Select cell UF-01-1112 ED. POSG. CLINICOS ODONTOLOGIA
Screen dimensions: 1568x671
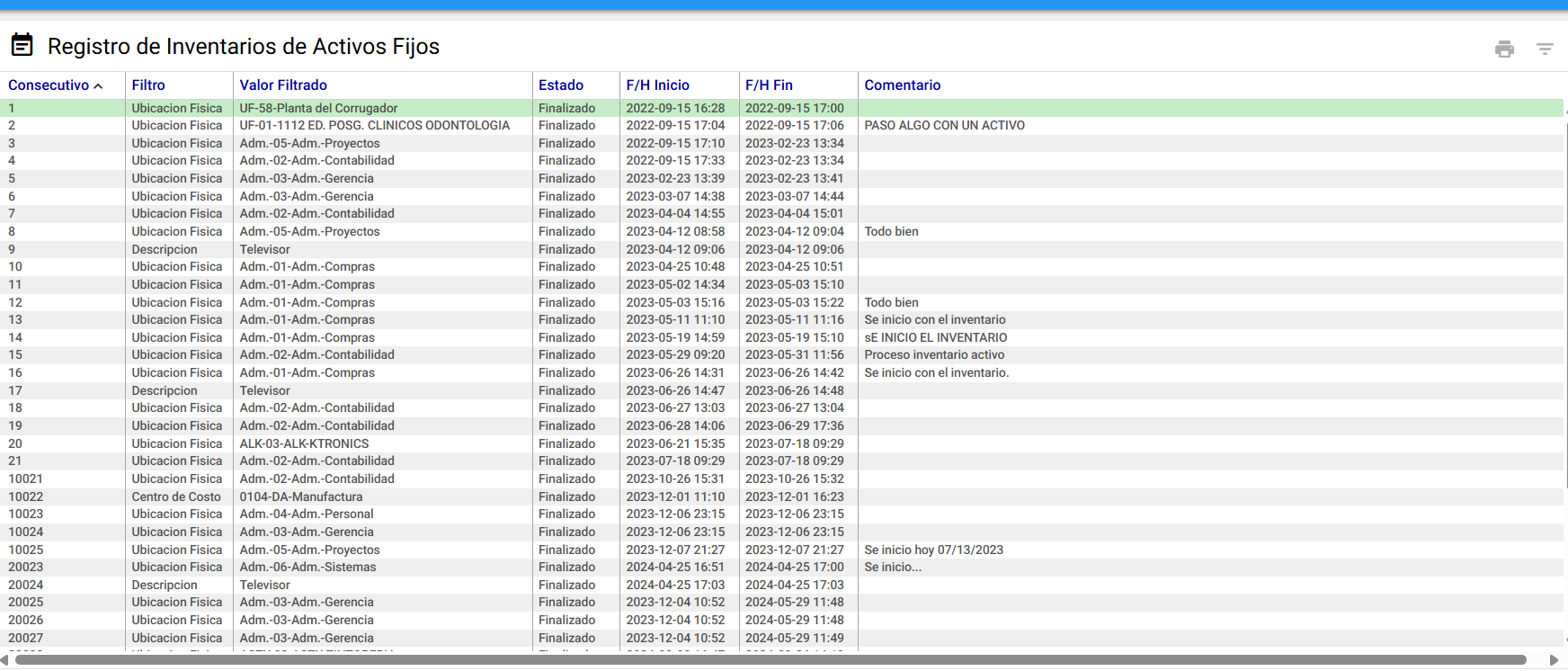(x=375, y=126)
